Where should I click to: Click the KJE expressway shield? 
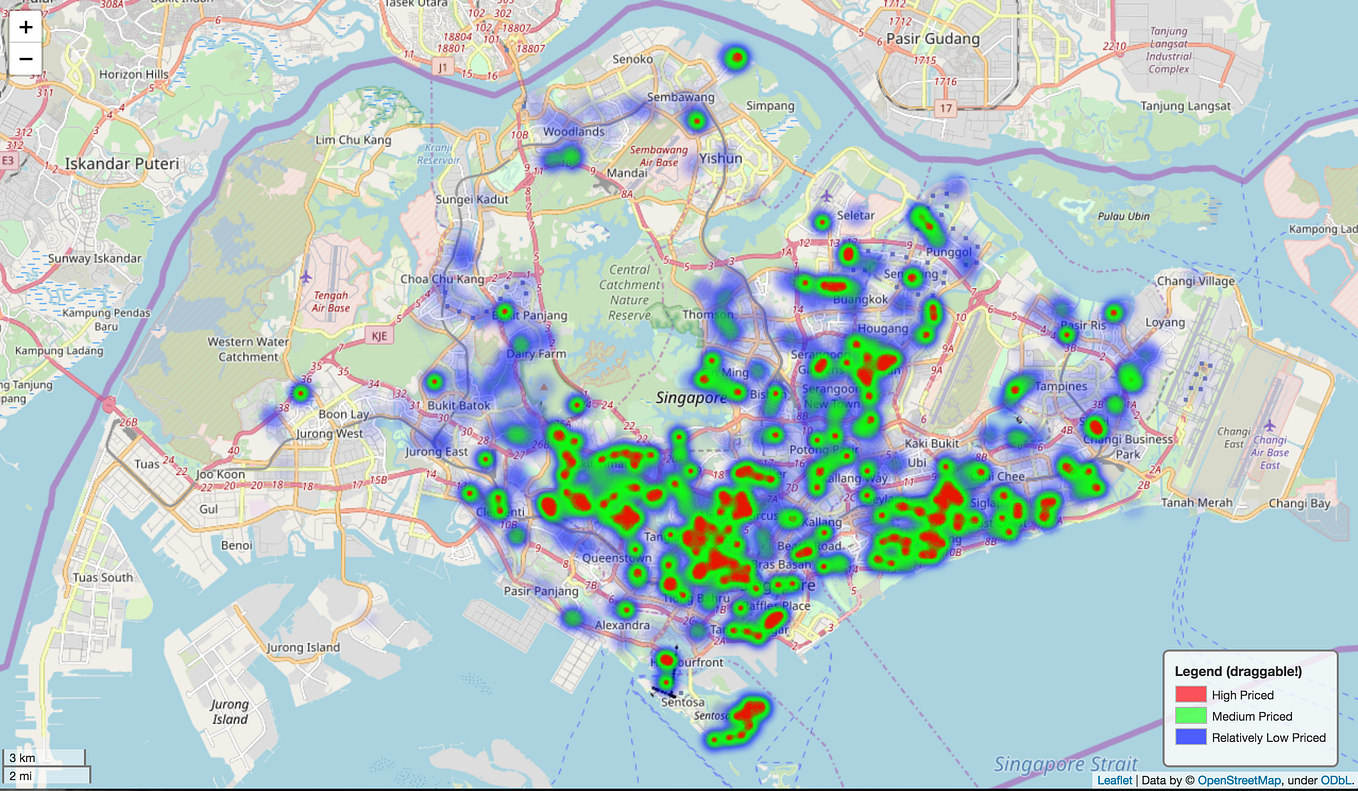379,335
